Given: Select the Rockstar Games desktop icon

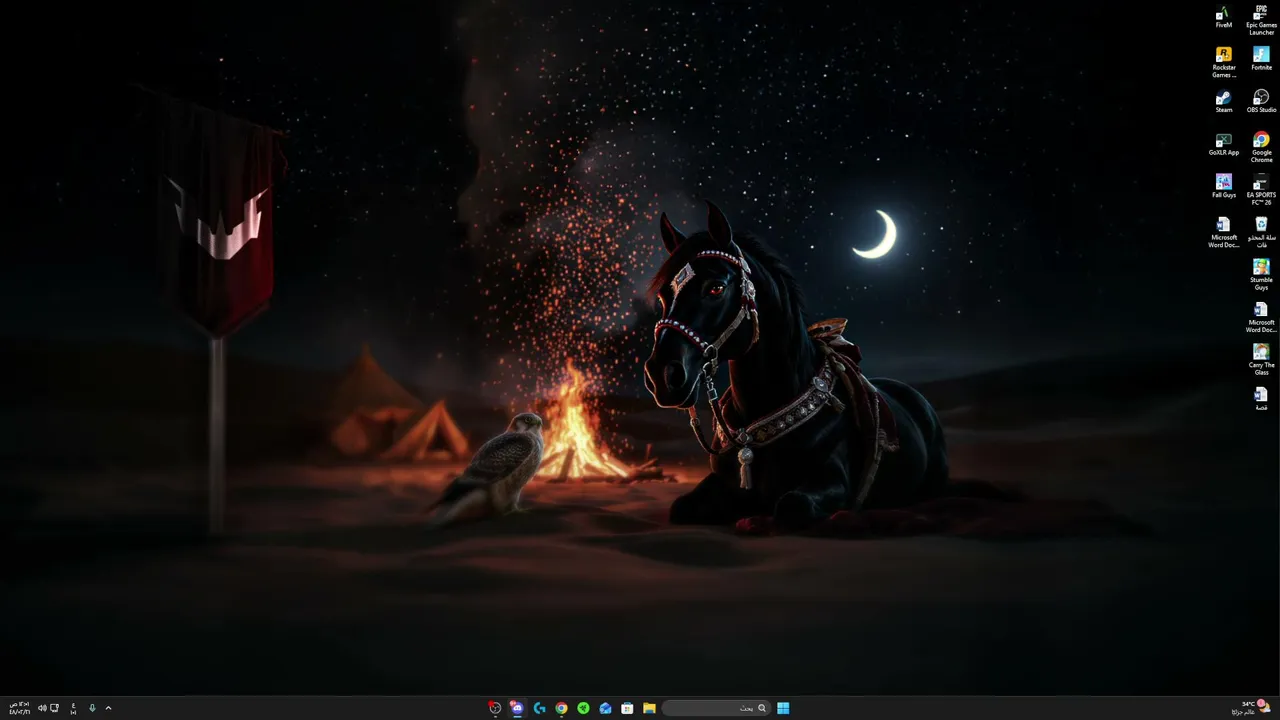Looking at the screenshot, I should point(1223,62).
